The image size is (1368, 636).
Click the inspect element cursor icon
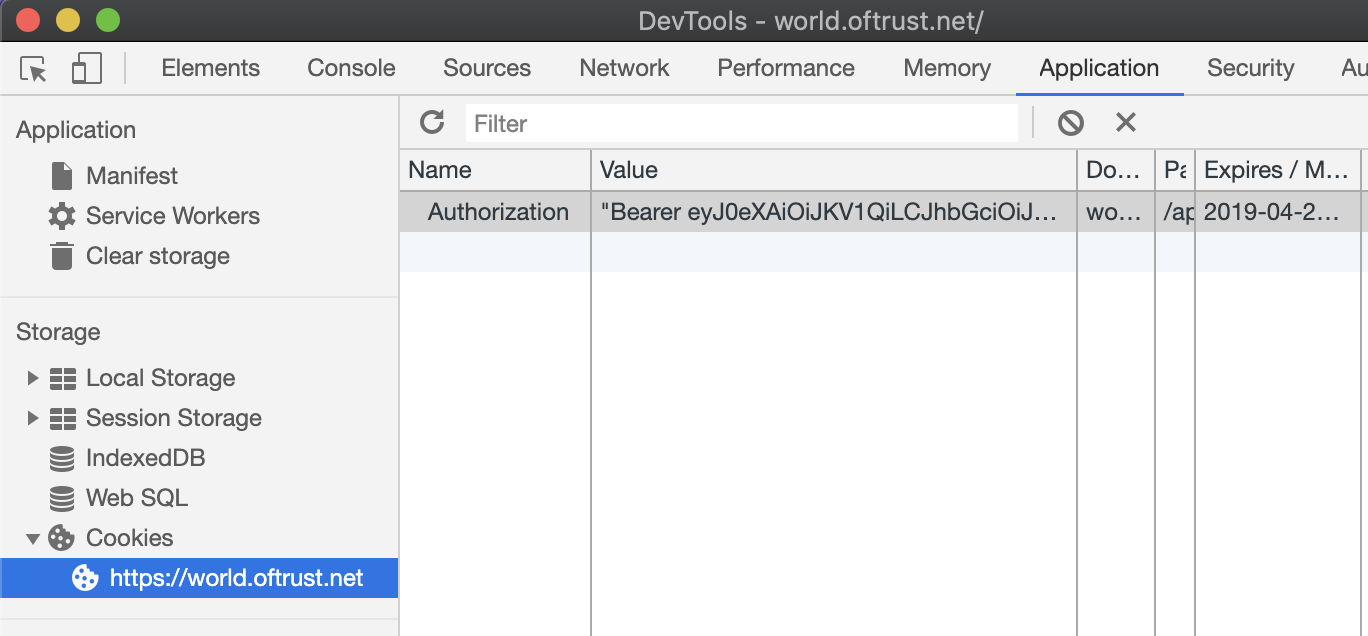coord(33,69)
